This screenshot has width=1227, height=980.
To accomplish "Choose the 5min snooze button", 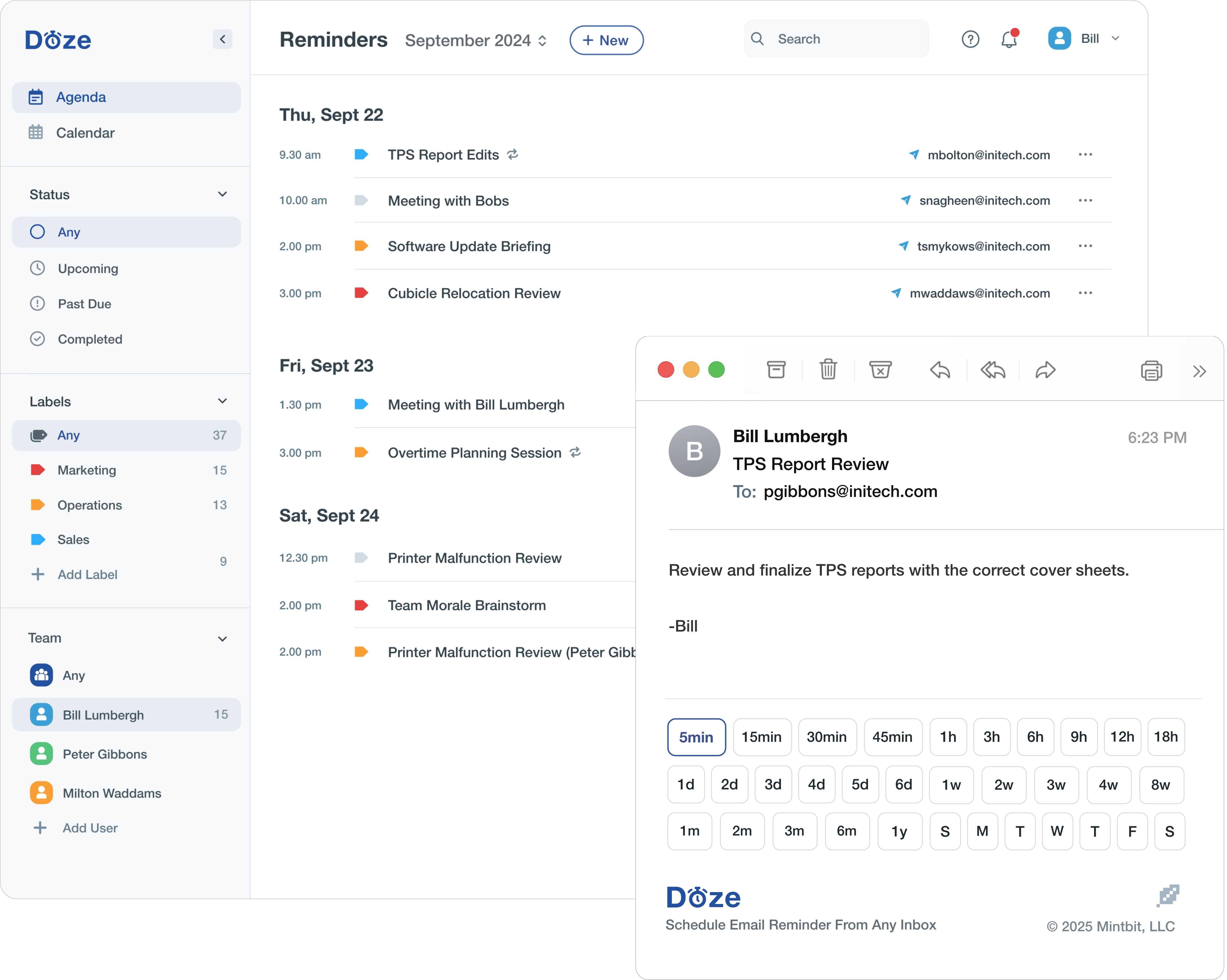I will 696,737.
